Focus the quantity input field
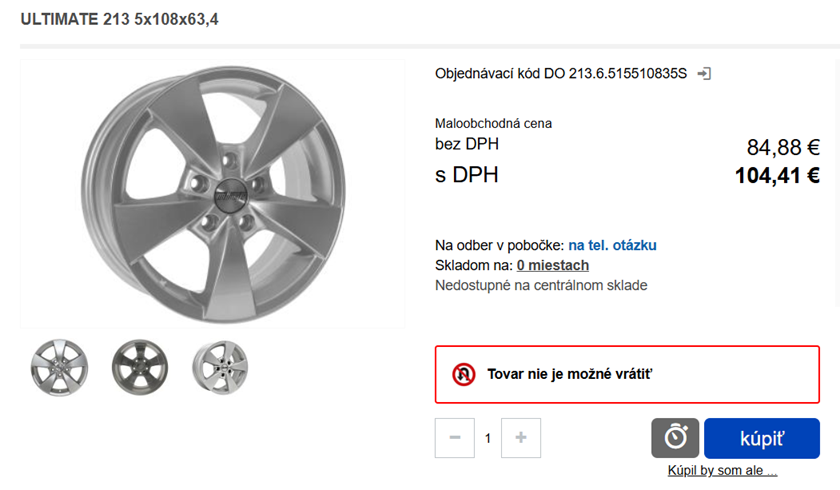Viewport: 840px width, 490px height. 488,438
